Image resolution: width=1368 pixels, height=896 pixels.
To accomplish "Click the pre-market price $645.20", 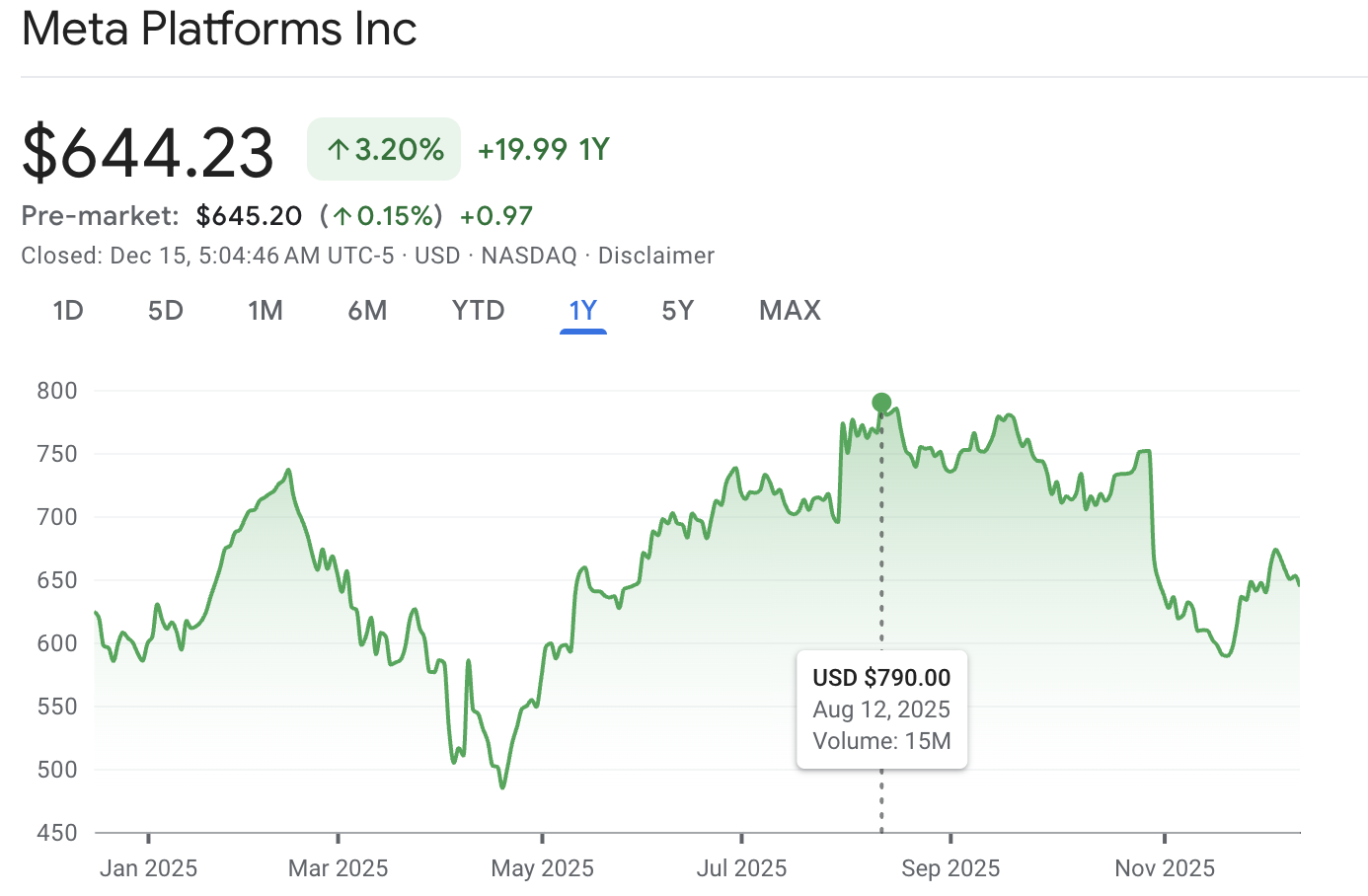I will (249, 215).
